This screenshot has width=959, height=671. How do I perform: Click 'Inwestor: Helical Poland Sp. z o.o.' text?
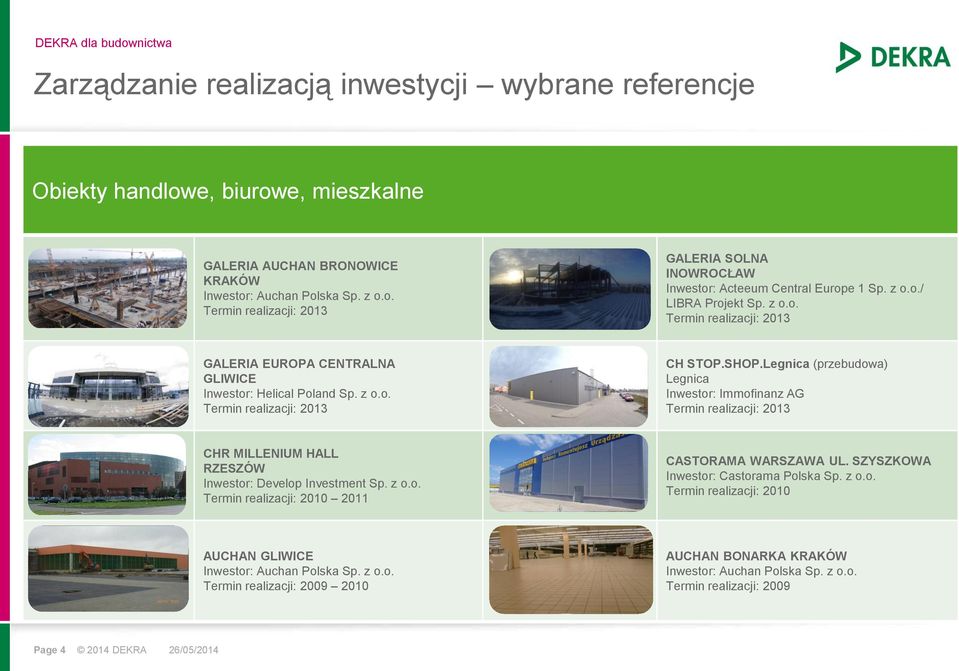click(297, 394)
